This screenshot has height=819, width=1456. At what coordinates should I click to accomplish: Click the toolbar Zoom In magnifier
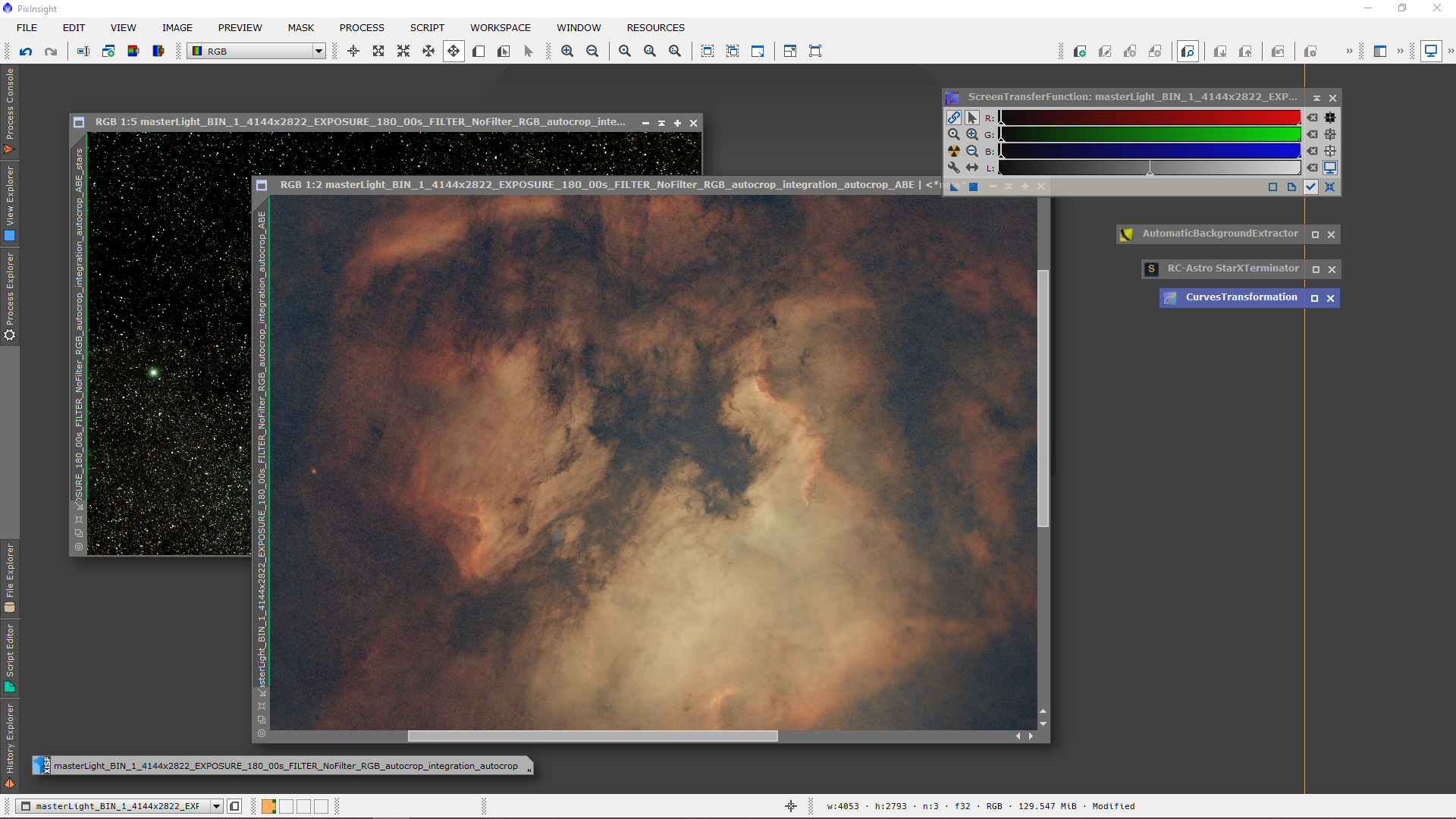(567, 51)
